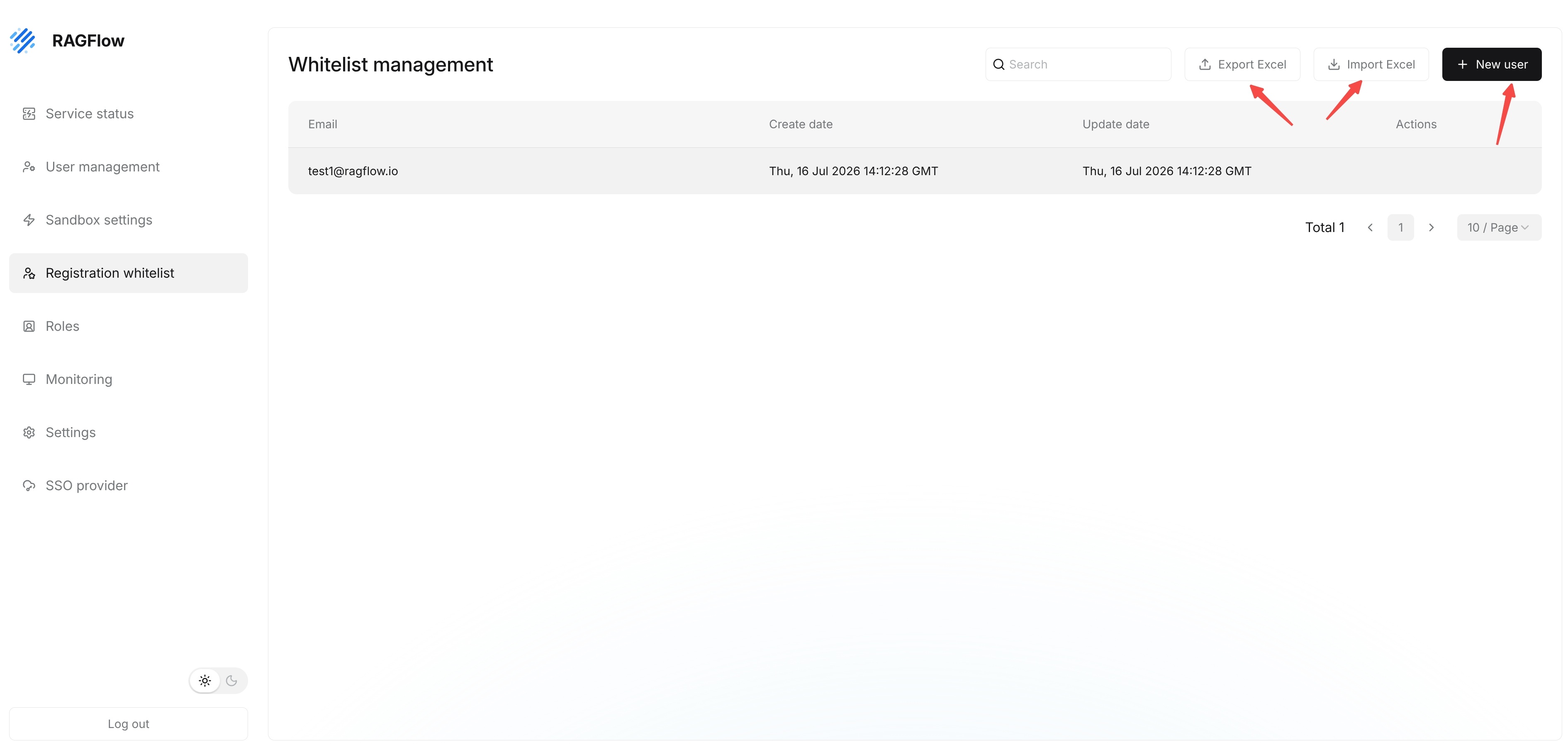Select page 1 in pagination
1568x750 pixels.
pyautogui.click(x=1400, y=227)
